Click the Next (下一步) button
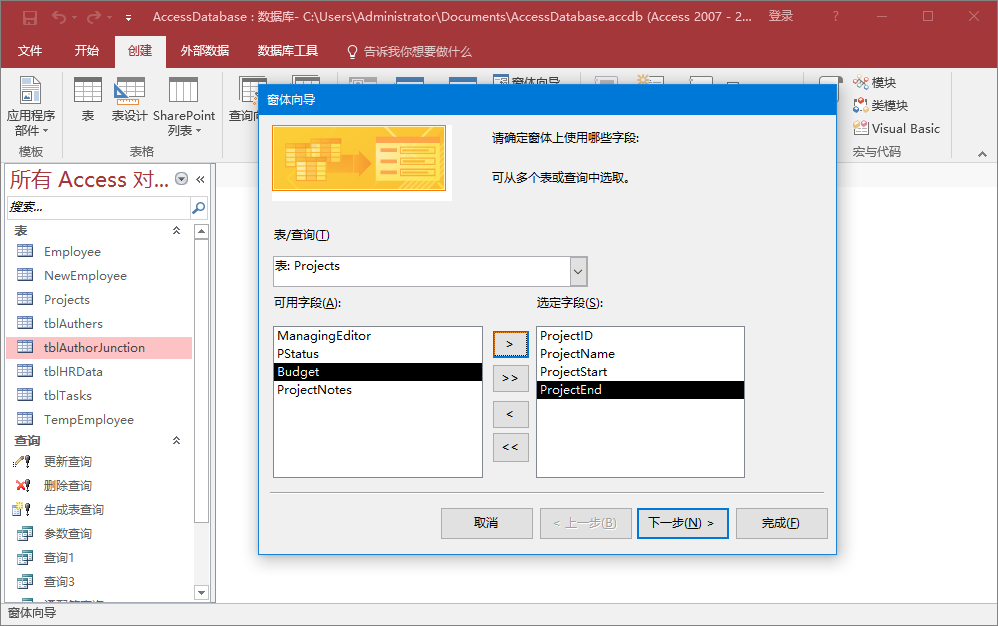Screen dimensions: 998x626 tap(682, 523)
